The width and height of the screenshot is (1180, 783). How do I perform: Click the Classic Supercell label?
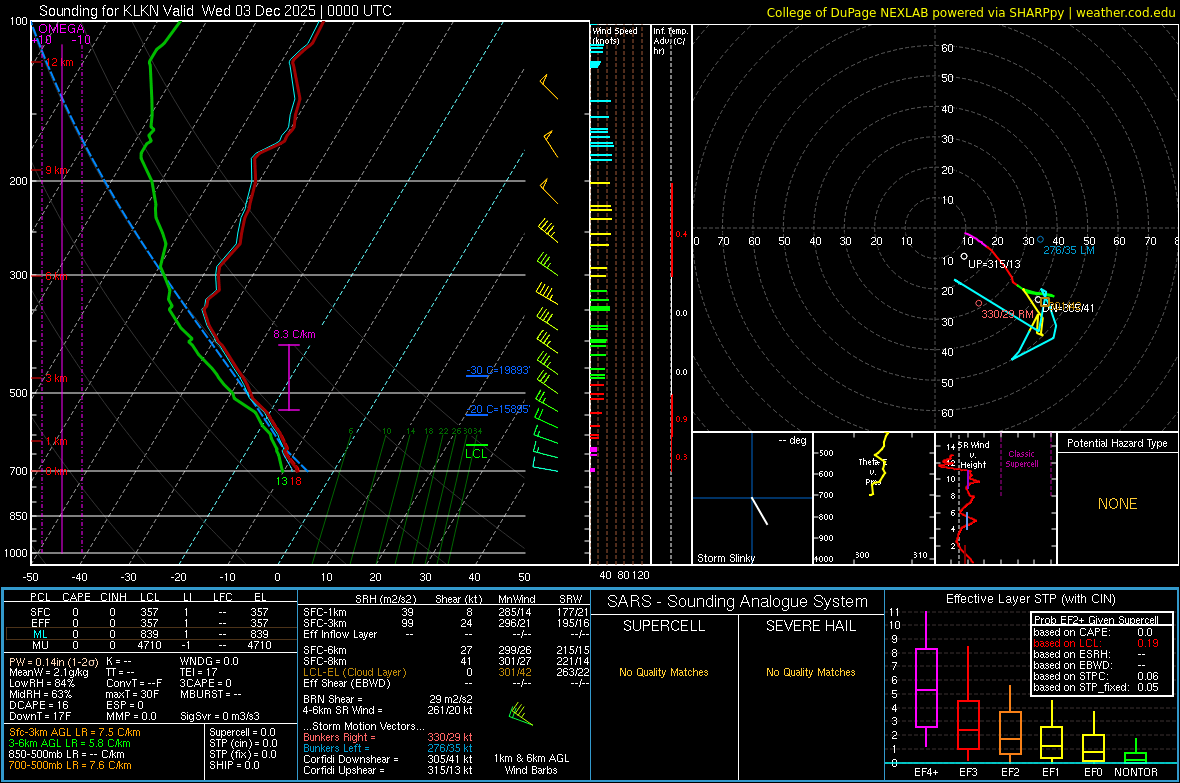(x=1022, y=459)
